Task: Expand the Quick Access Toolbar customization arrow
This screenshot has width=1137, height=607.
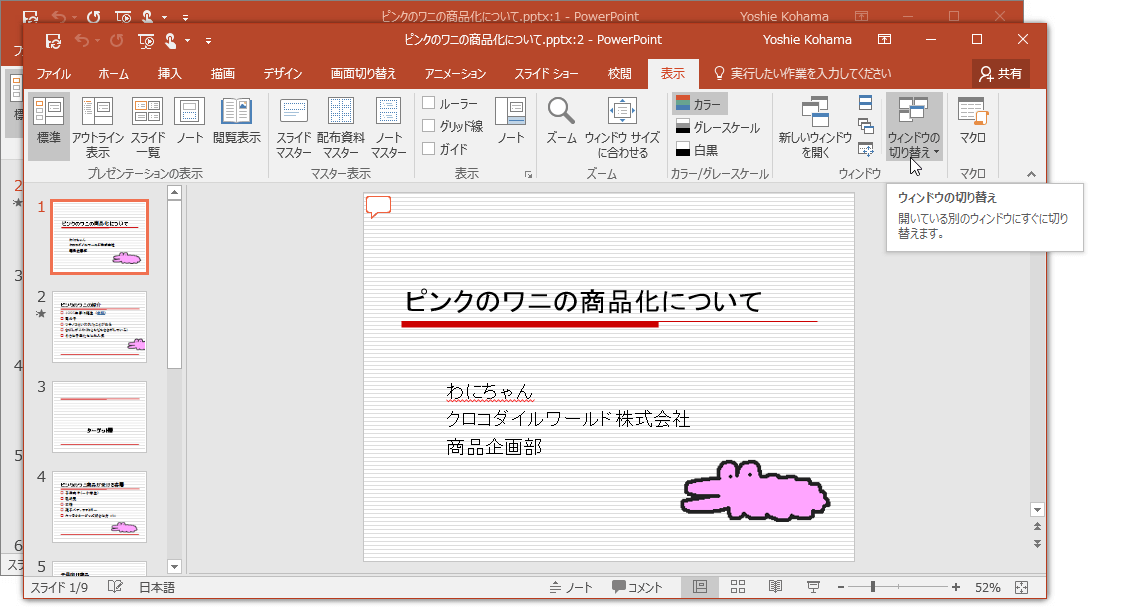Action: pos(208,40)
